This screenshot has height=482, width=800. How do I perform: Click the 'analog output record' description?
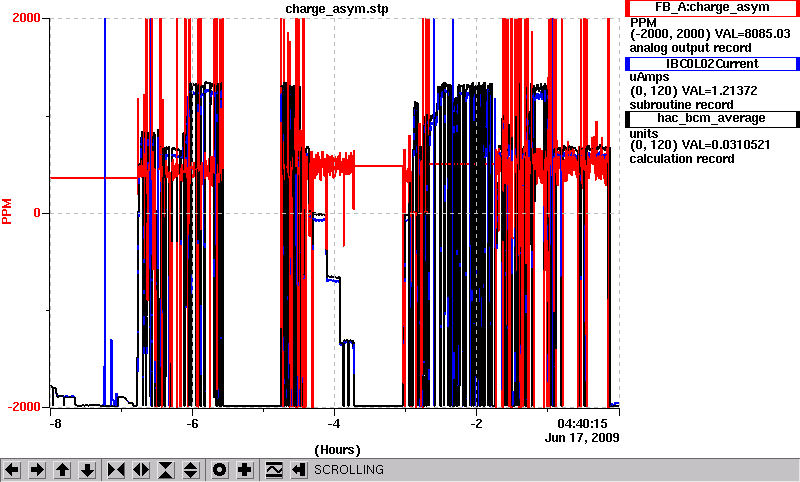(690, 48)
